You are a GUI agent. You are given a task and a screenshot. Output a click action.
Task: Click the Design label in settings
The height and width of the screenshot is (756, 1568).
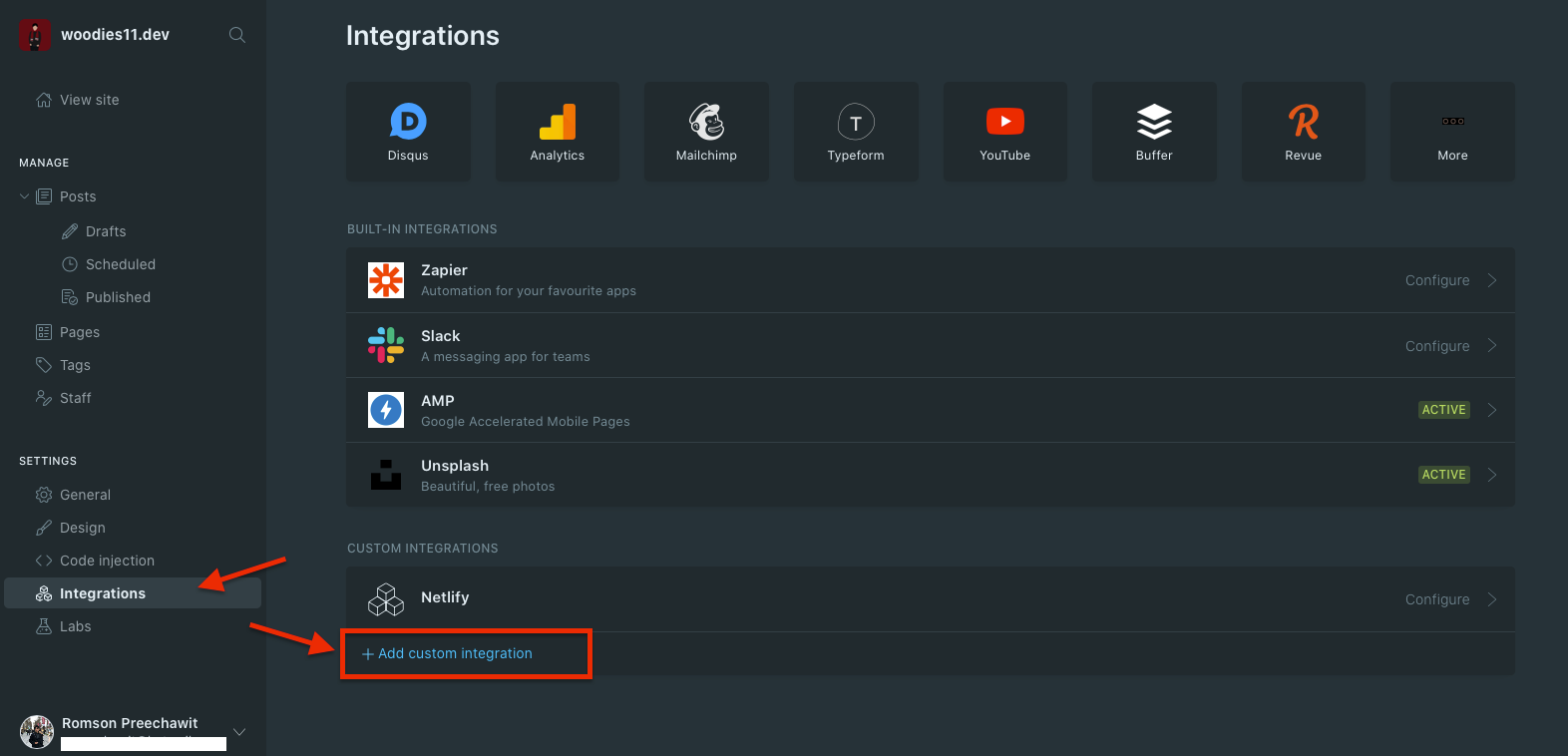tap(83, 528)
